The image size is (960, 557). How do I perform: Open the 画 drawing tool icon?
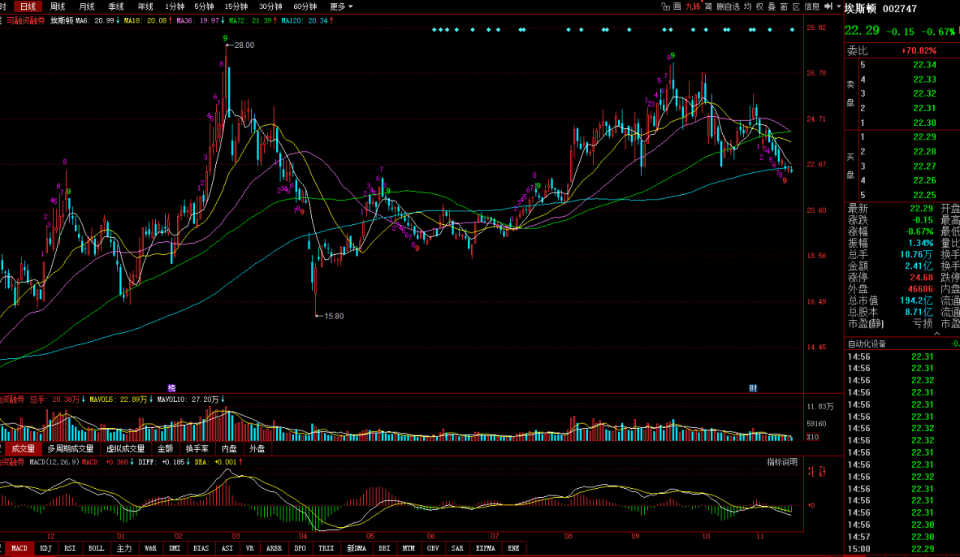(677, 7)
